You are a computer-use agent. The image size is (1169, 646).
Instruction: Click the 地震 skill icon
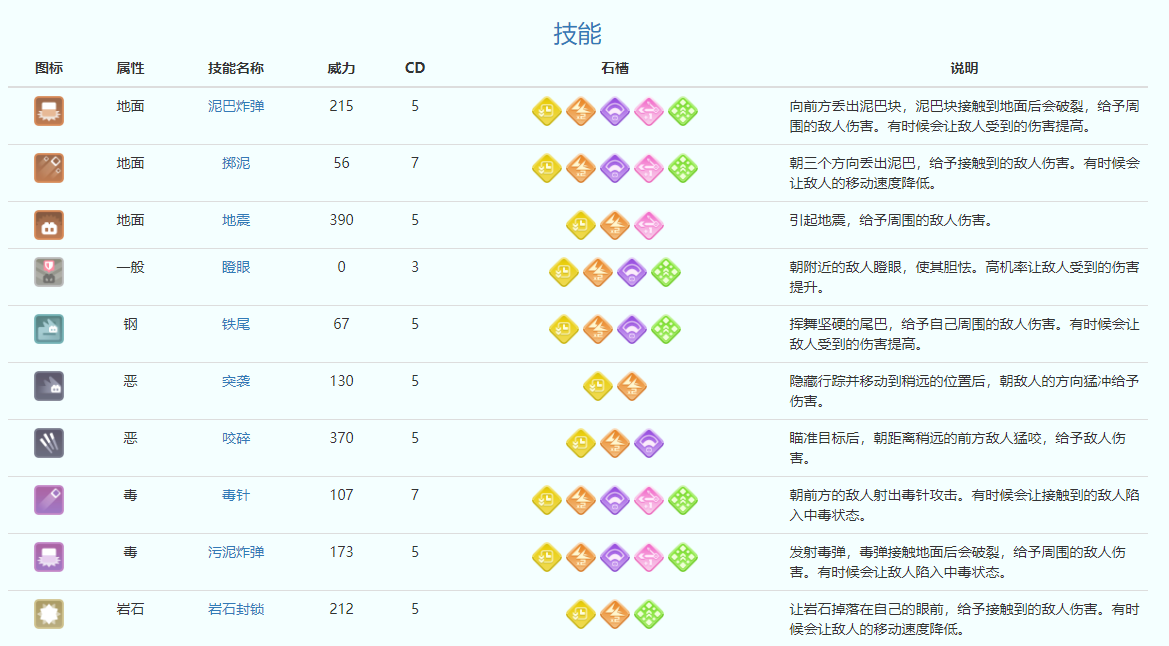(49, 225)
